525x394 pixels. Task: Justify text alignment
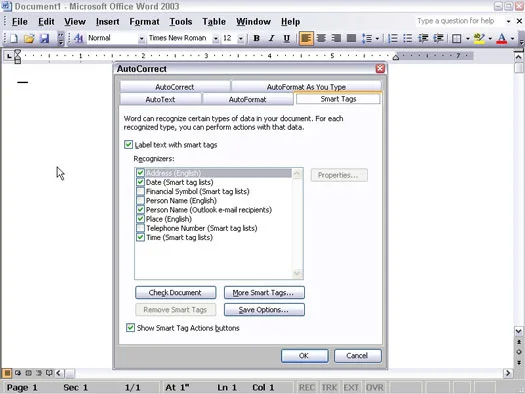[x=351, y=38]
